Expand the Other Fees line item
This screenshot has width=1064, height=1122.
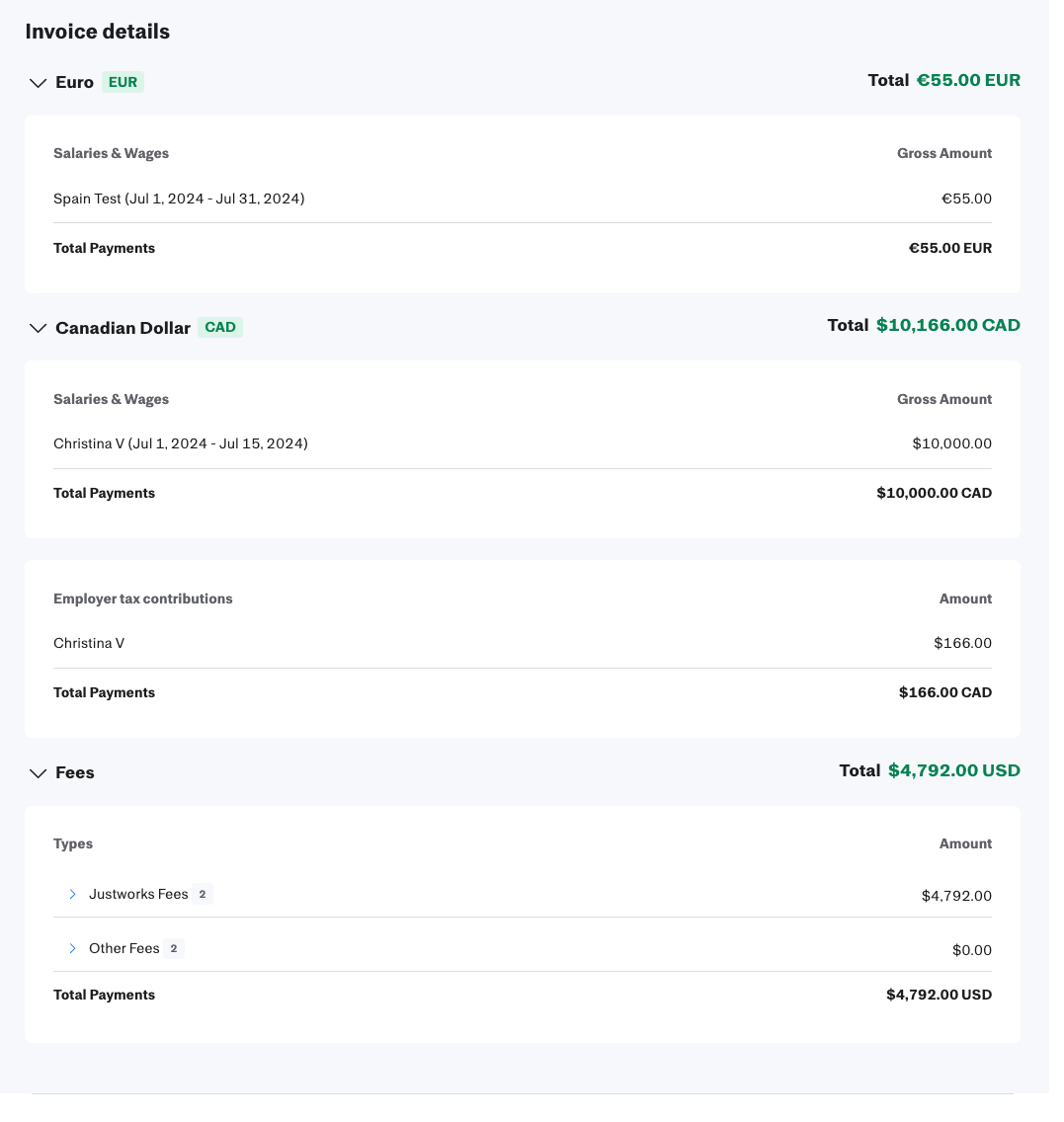[x=72, y=948]
